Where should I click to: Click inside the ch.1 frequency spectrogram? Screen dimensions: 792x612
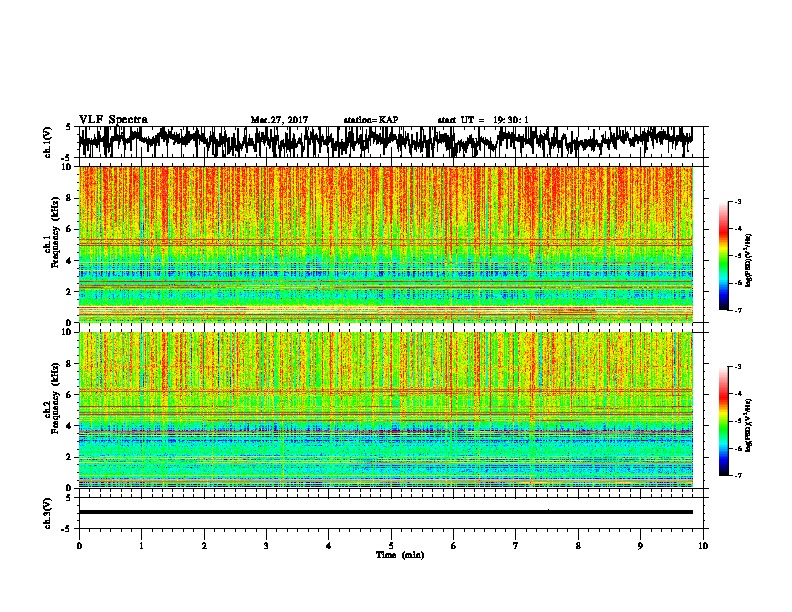[x=385, y=244]
